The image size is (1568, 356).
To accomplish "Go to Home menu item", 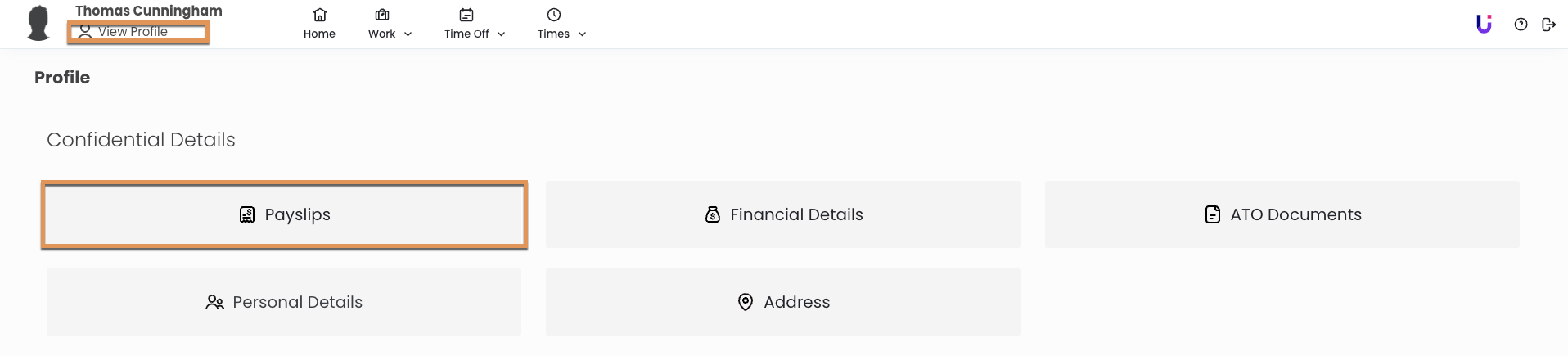I will point(319,34).
